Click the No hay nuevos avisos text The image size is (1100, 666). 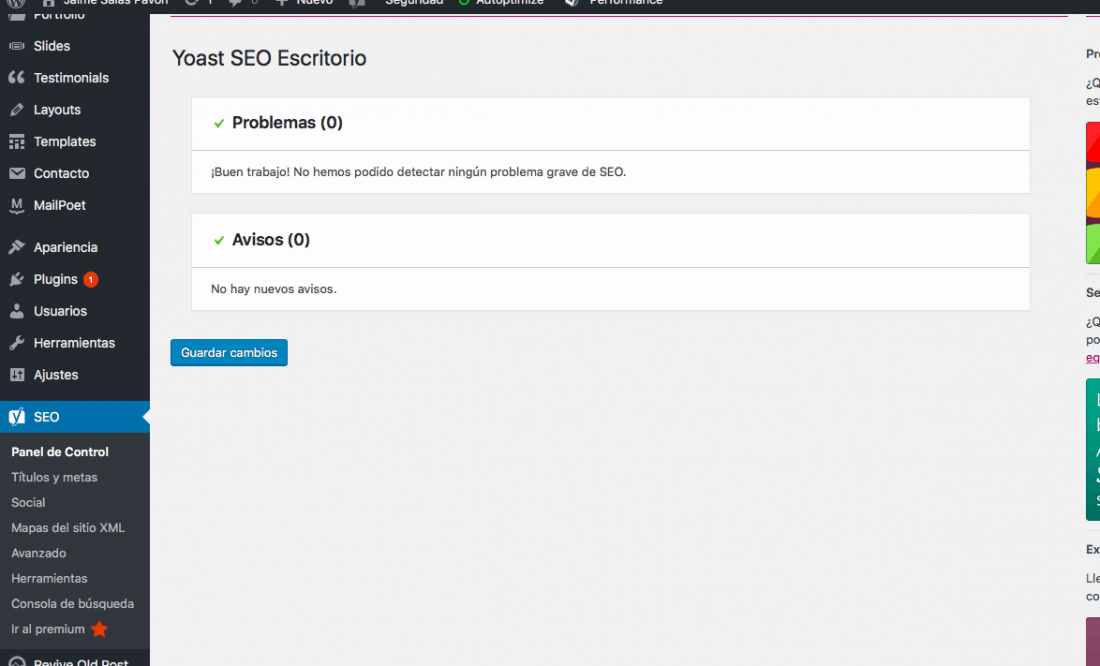(274, 289)
